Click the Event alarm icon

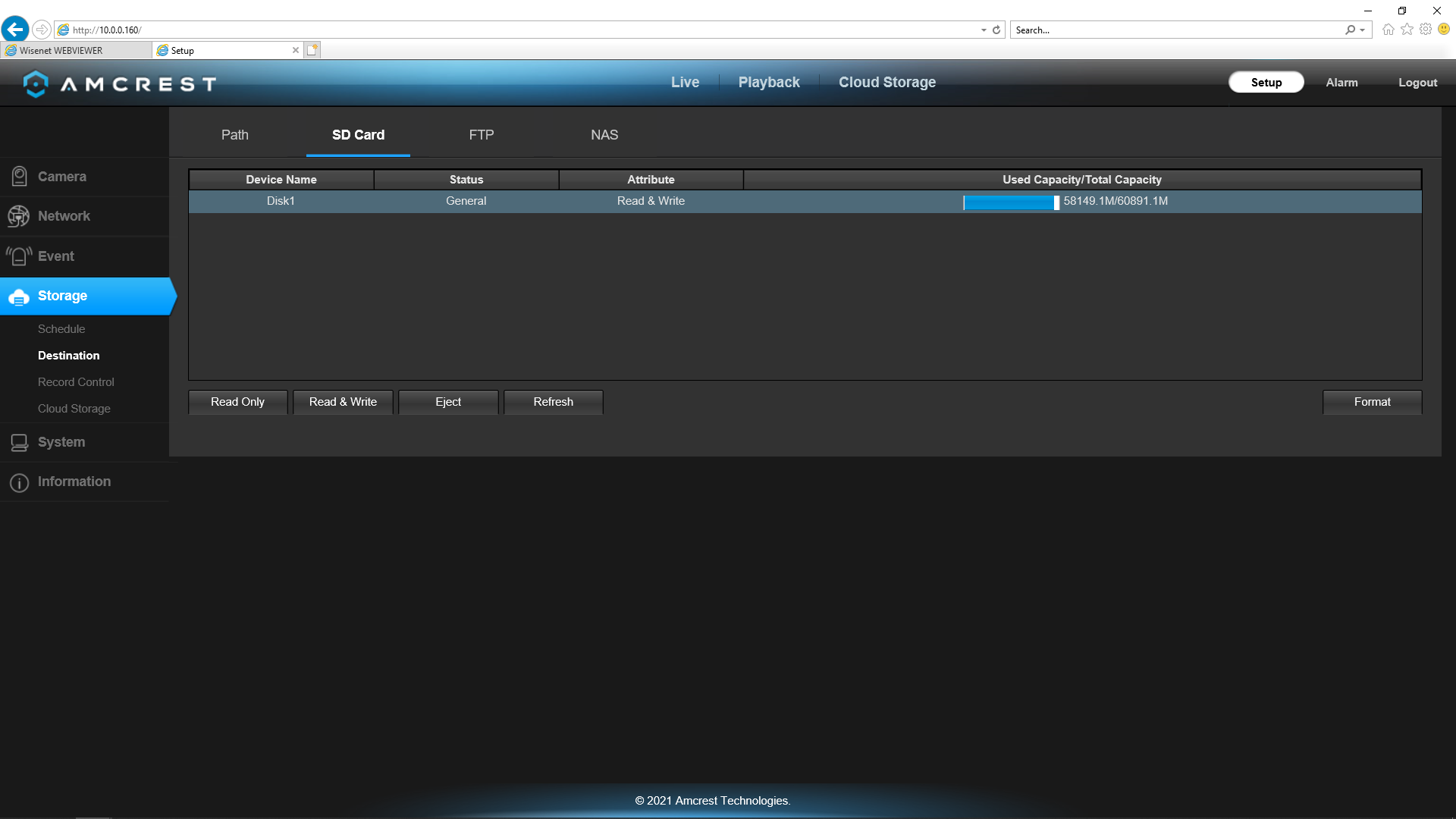click(x=19, y=256)
